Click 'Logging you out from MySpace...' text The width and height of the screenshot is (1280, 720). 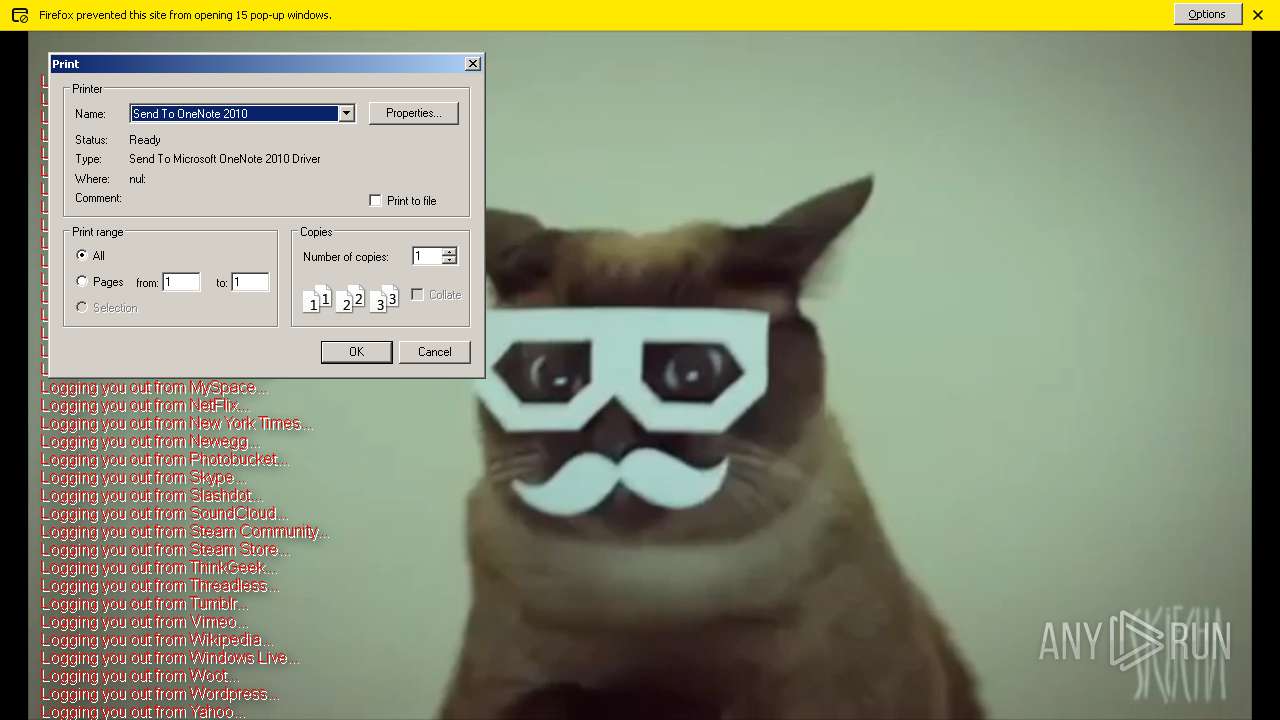[x=155, y=387]
